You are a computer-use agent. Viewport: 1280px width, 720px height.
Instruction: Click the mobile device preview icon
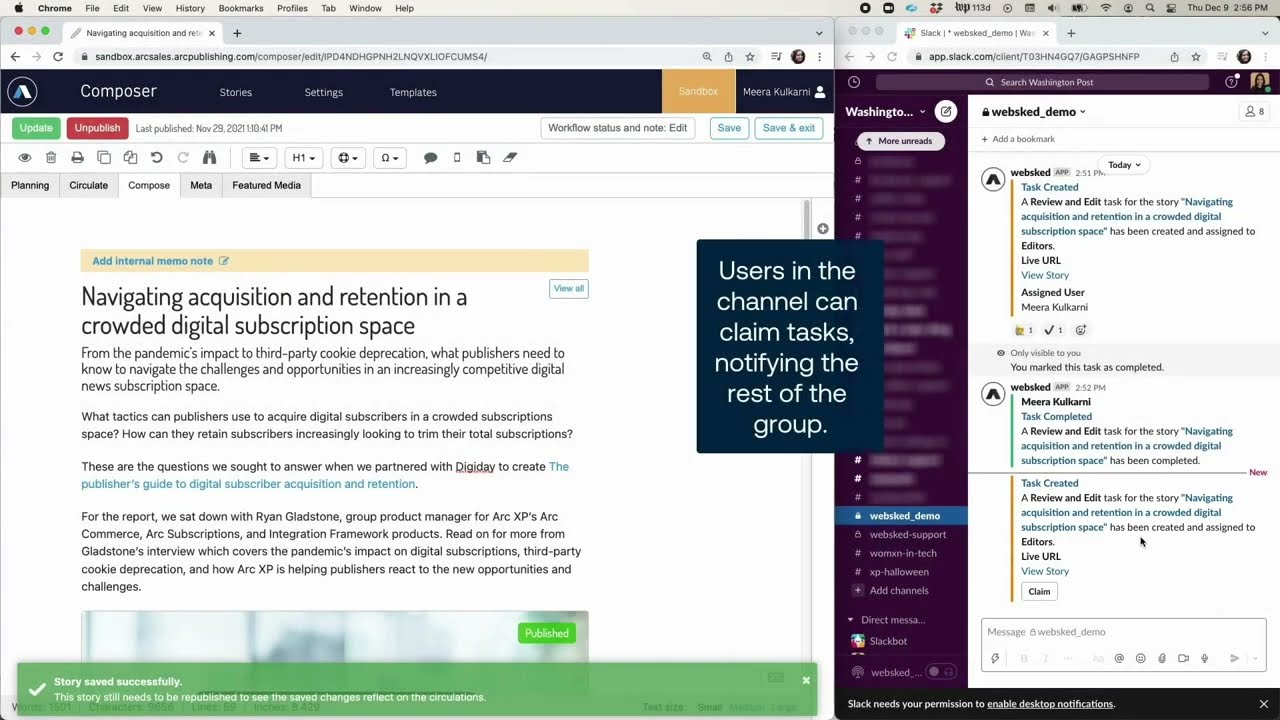[x=457, y=158]
